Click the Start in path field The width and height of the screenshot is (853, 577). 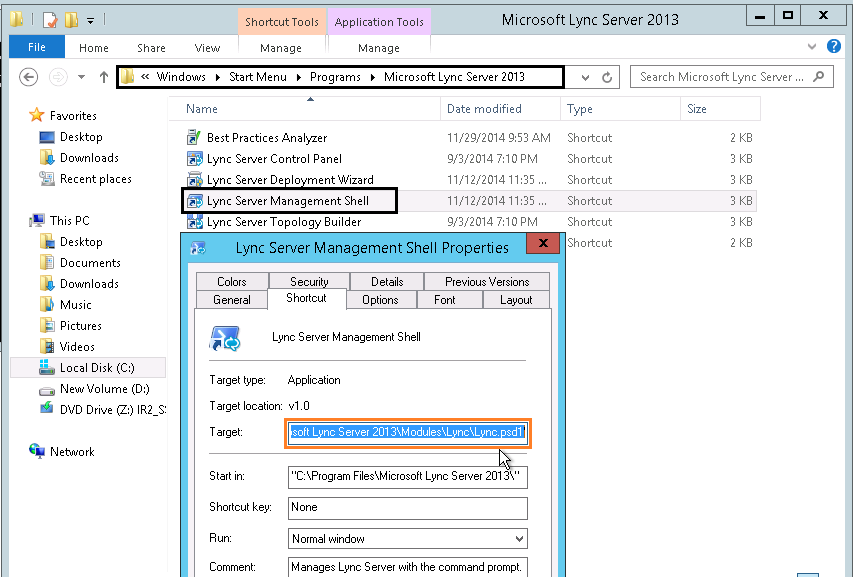407,476
